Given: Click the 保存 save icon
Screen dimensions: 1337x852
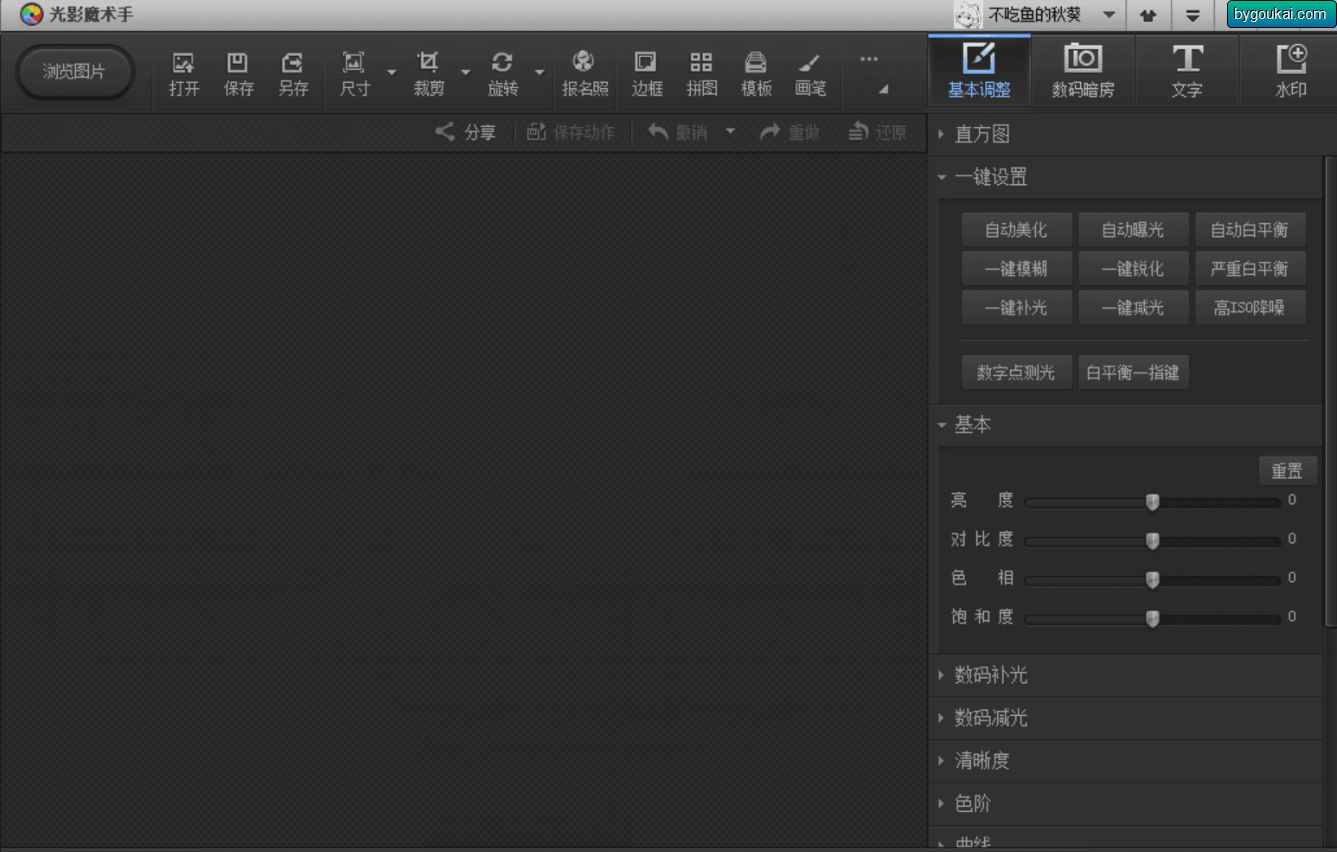Looking at the screenshot, I should click(238, 75).
